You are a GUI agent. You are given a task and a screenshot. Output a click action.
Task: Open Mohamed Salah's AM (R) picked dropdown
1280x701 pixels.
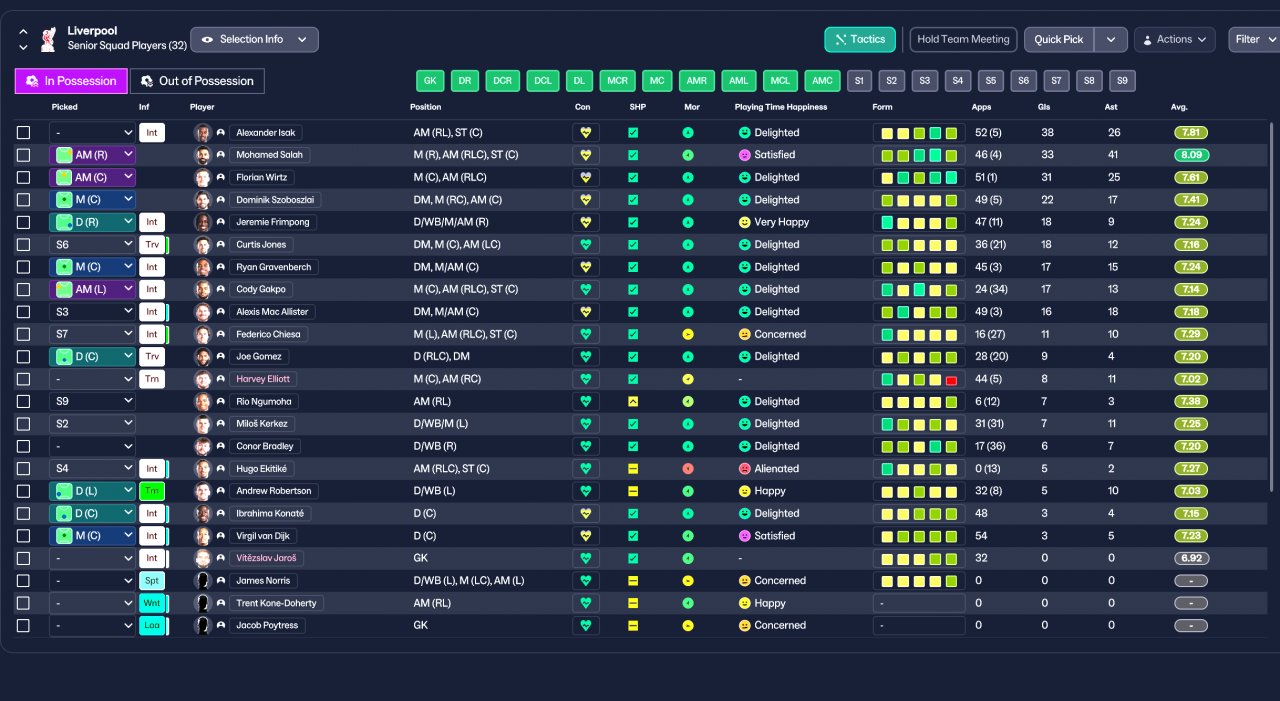[93, 155]
